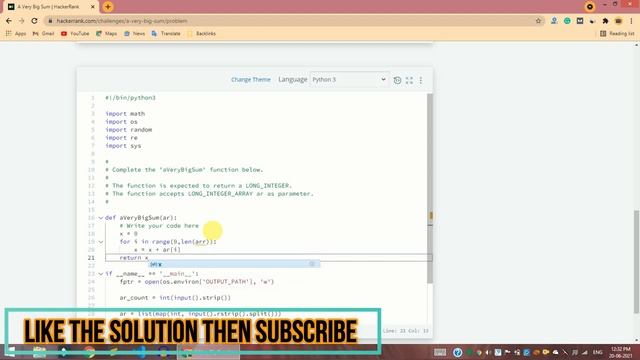This screenshot has height=360, width=640.
Task: Click the green Grammarly extension icon
Action: click(567, 21)
